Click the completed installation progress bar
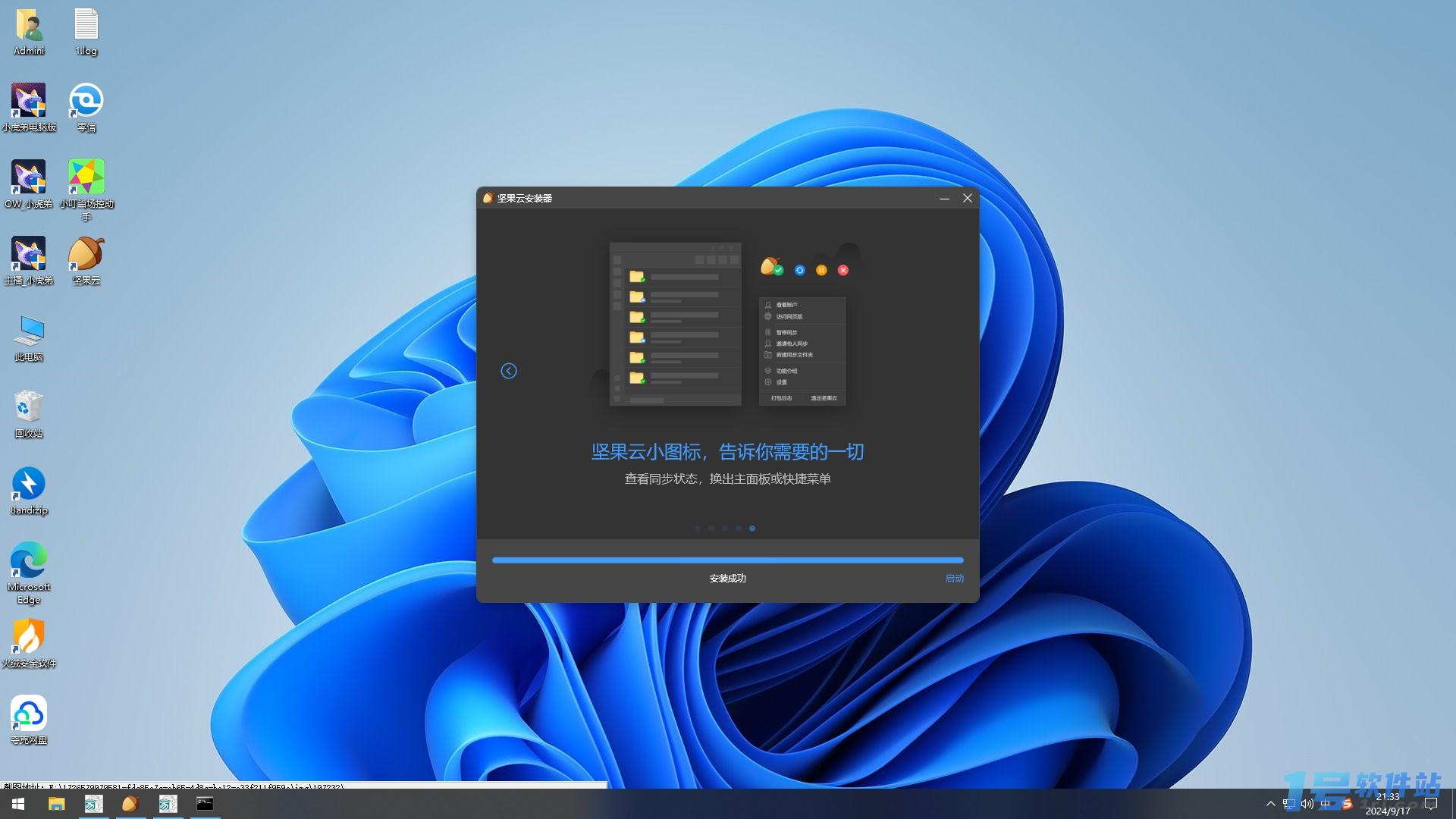This screenshot has width=1456, height=819. tap(728, 560)
